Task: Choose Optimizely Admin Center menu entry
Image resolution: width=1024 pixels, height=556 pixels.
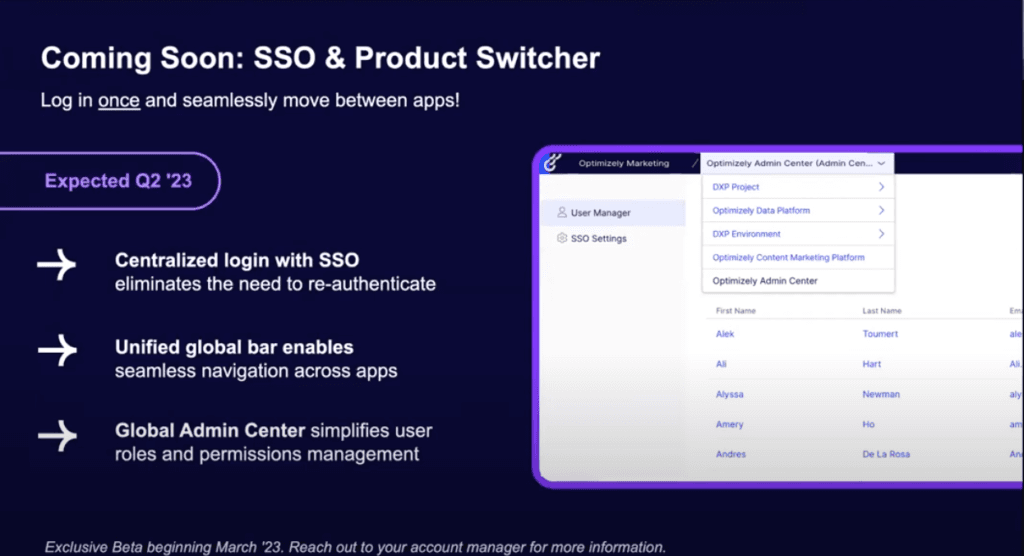Action: (x=765, y=281)
